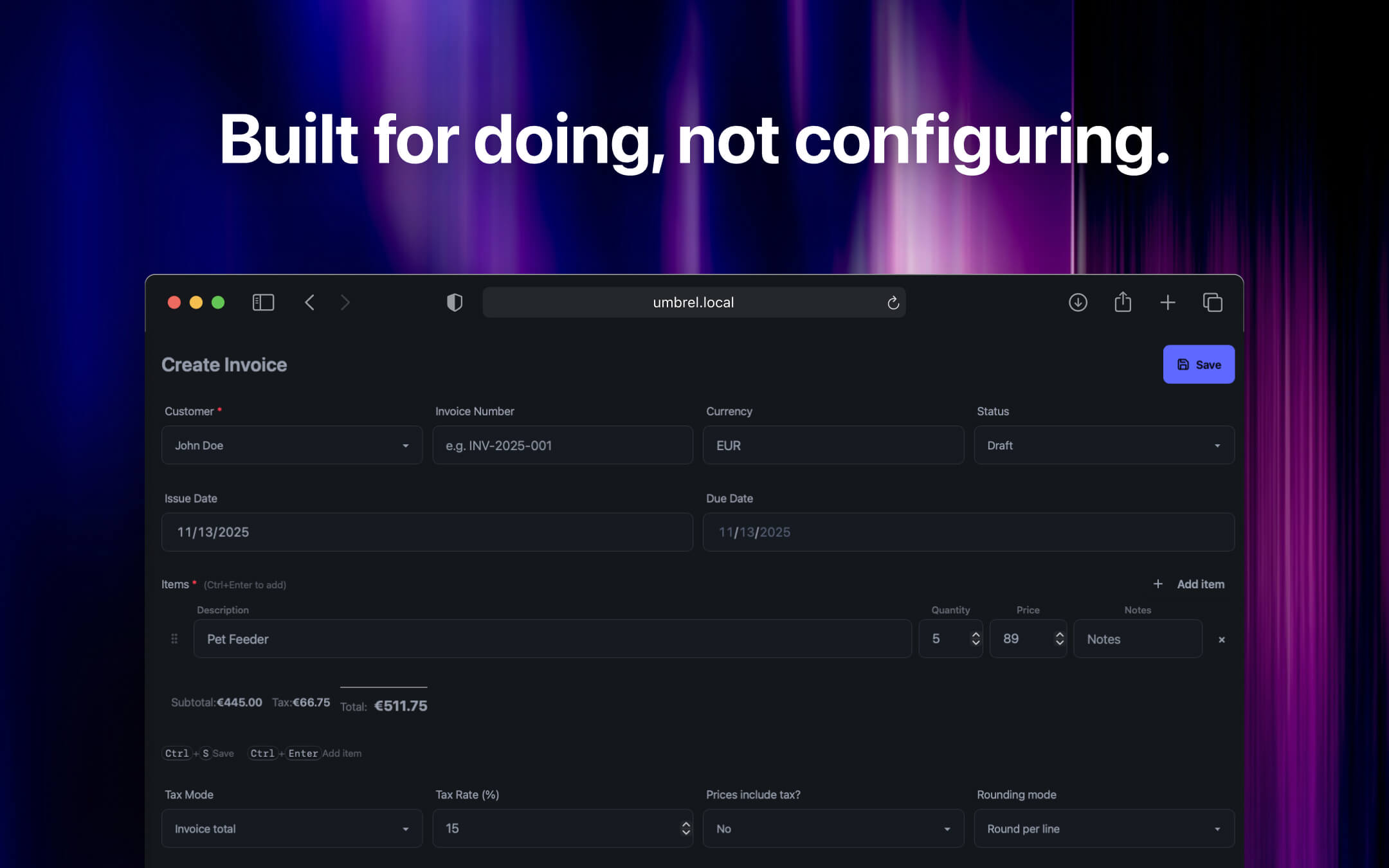Click the share icon in the toolbar

point(1123,302)
